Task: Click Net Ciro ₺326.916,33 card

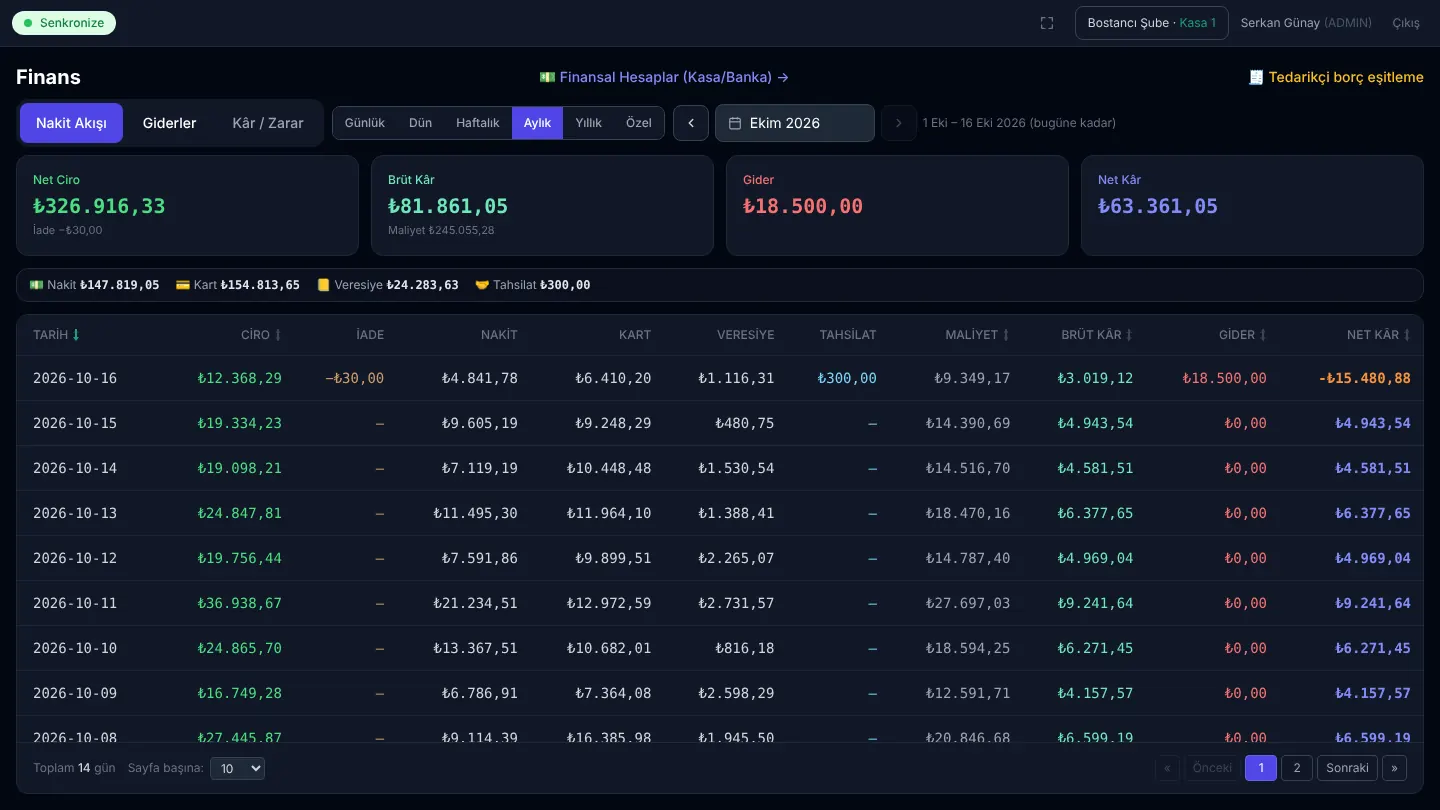Action: (x=187, y=205)
